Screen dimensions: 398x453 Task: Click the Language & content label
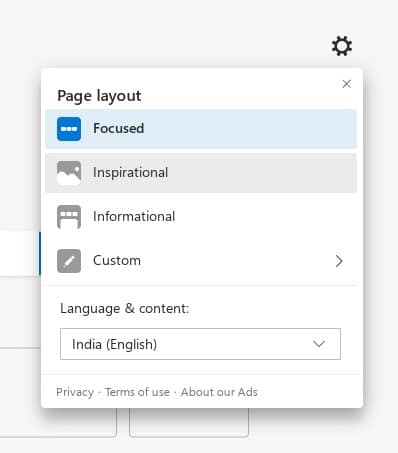tap(125, 309)
